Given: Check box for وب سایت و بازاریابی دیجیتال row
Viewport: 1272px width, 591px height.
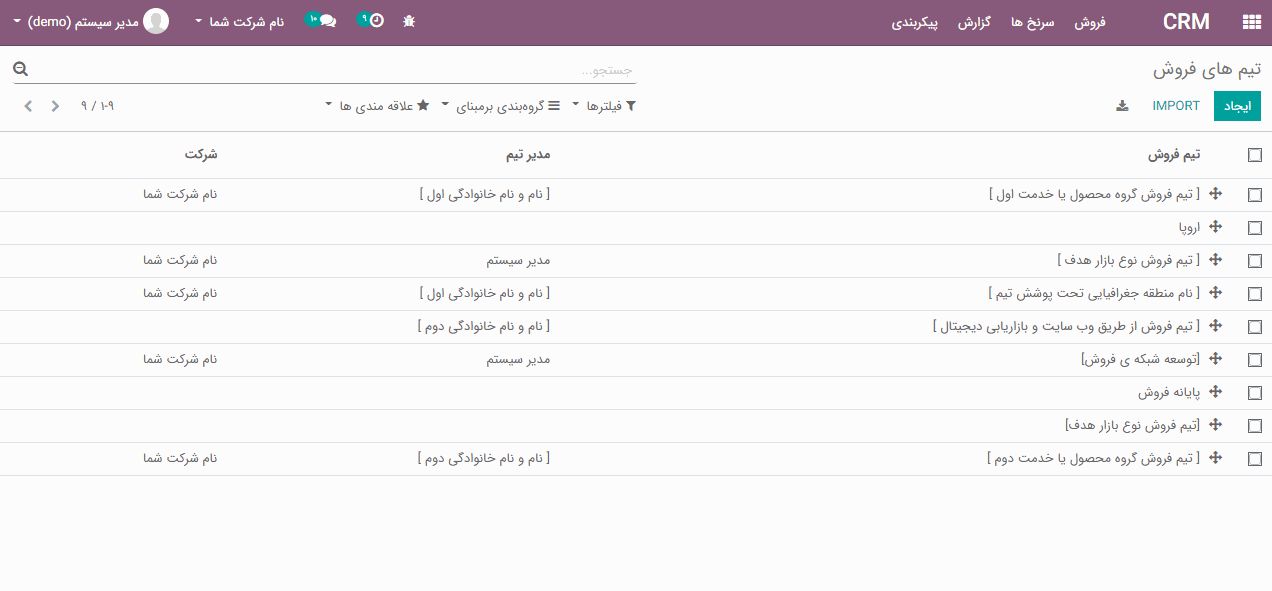Looking at the screenshot, I should (1255, 327).
